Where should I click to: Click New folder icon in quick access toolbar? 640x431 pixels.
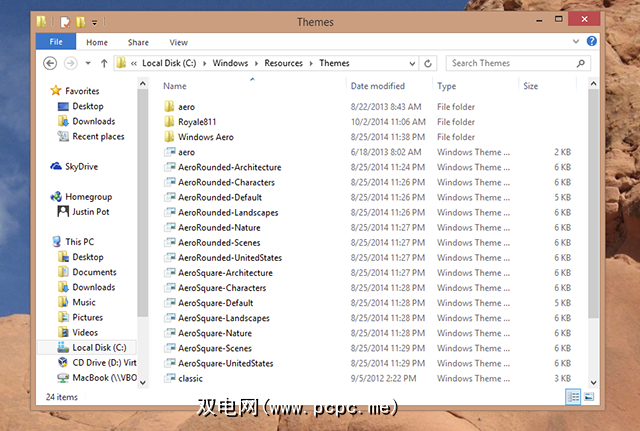[x=81, y=22]
